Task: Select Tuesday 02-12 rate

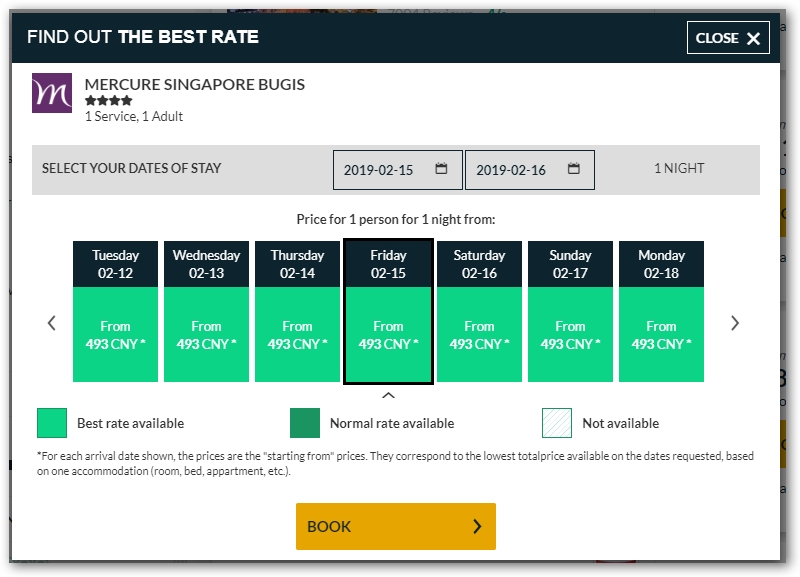Action: click(115, 311)
